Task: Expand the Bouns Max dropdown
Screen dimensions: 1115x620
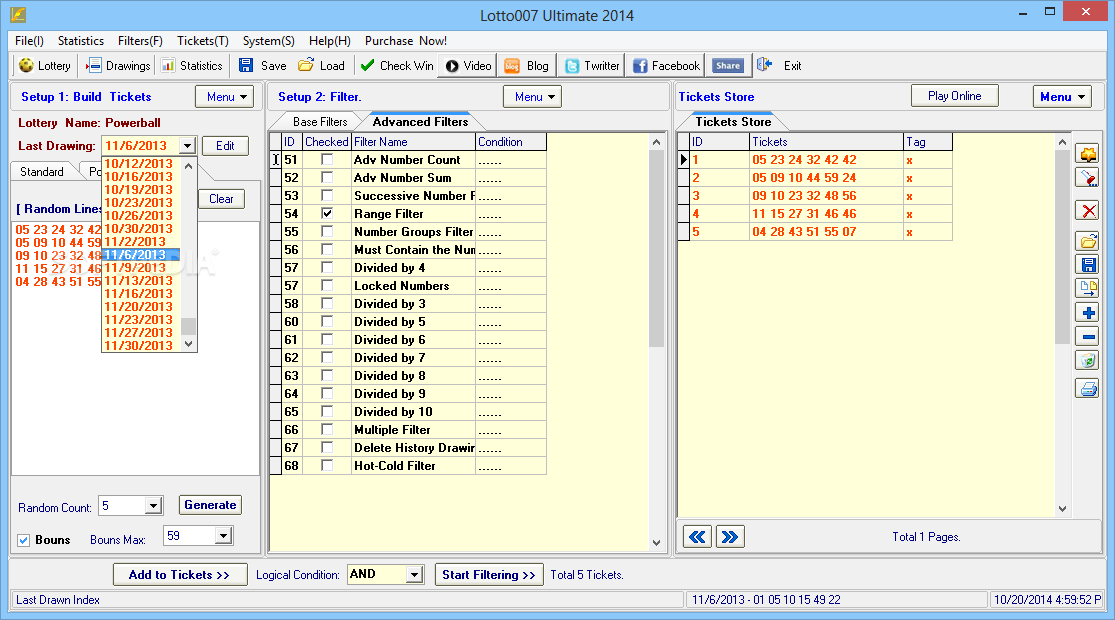Action: [223, 536]
